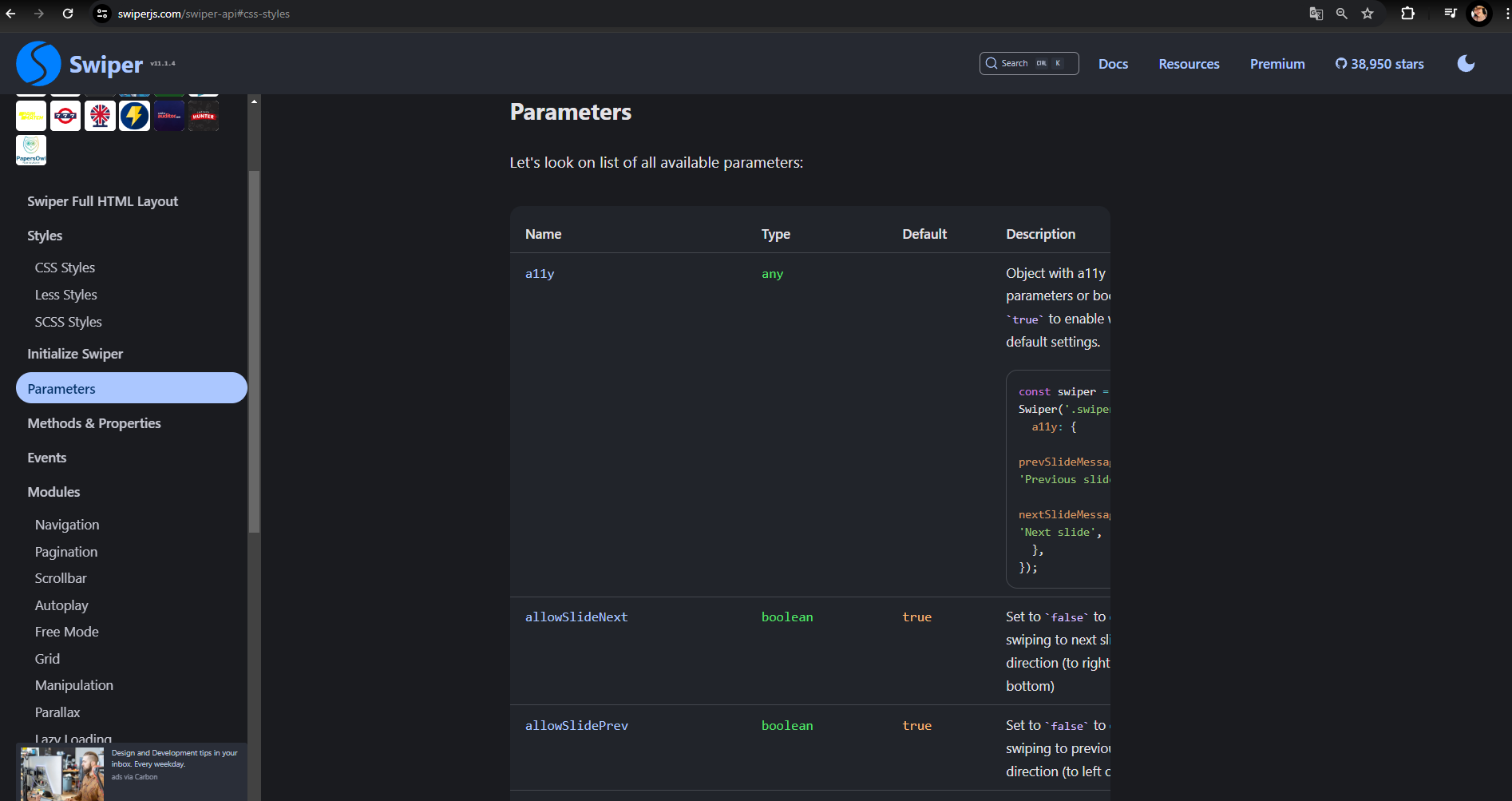Click the Description column header

click(1041, 234)
